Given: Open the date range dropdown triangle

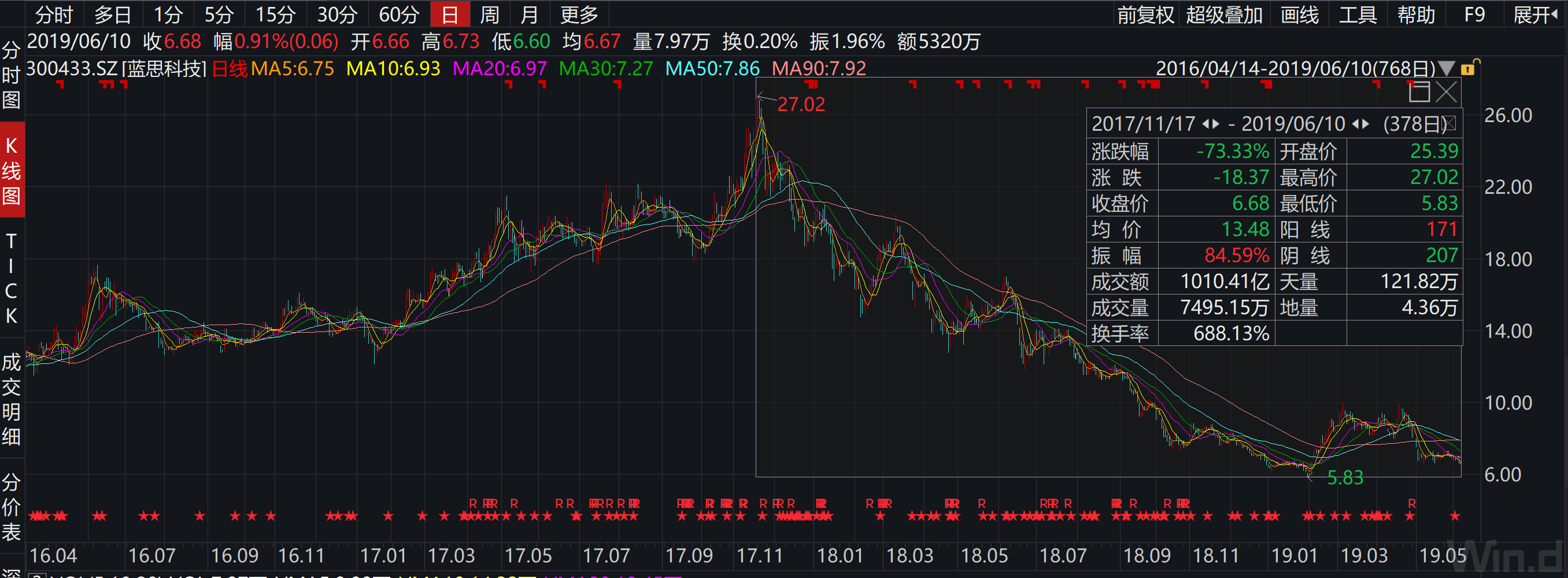Looking at the screenshot, I should click(1446, 68).
